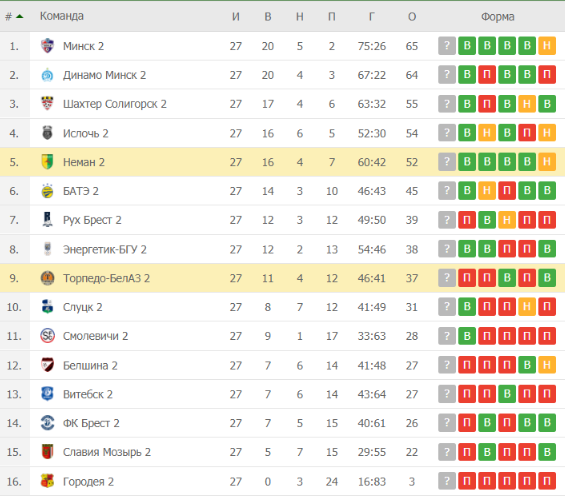Click the Форма column header
This screenshot has height=501, width=565.
498,17
